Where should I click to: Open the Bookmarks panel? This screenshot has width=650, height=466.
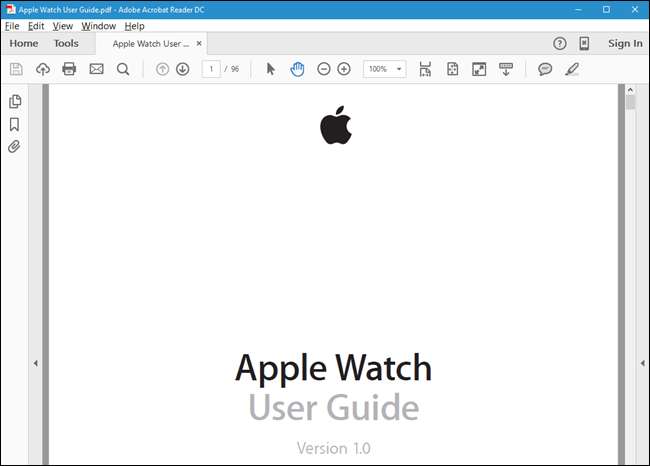coord(14,124)
